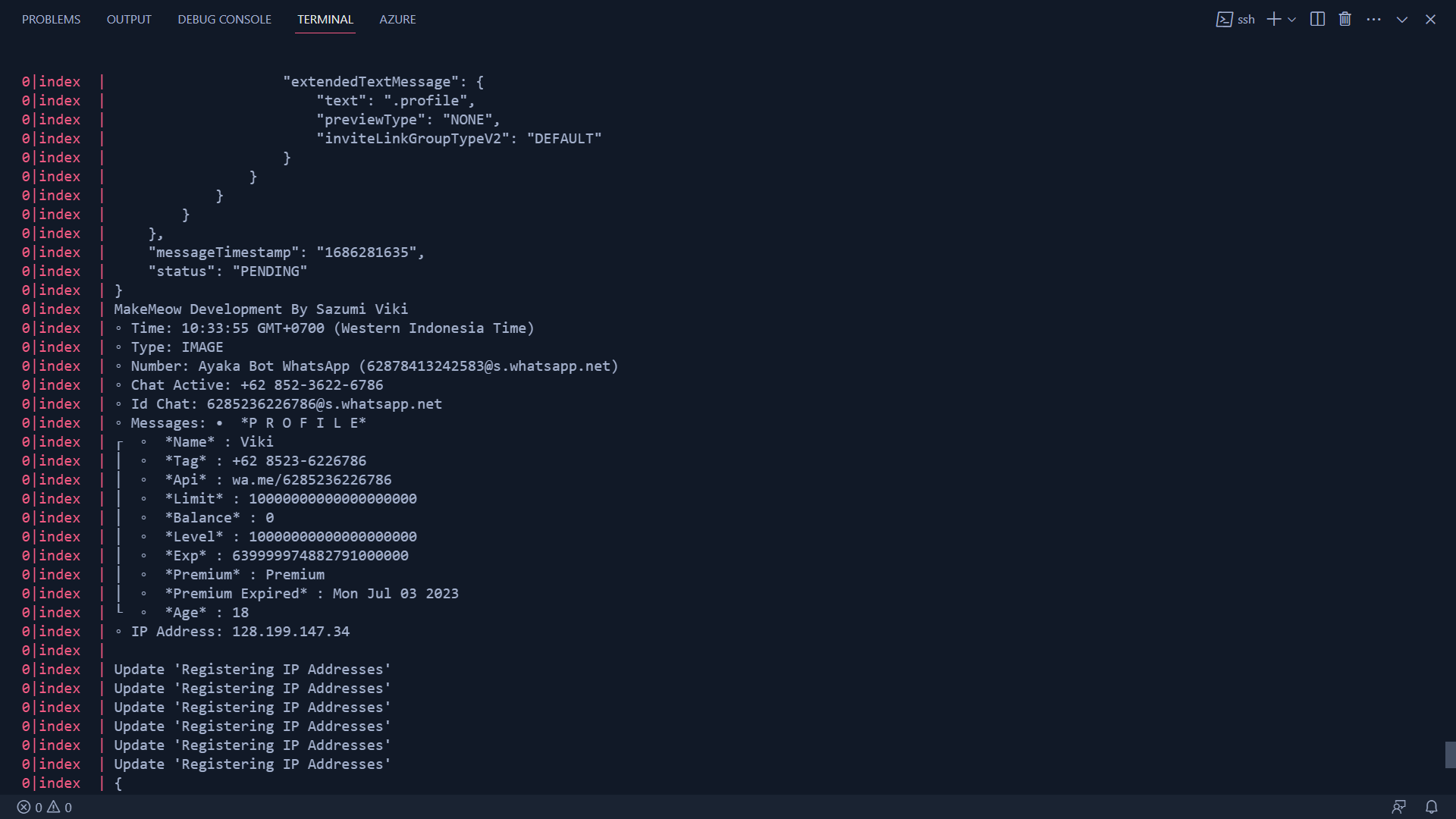1456x819 pixels.
Task: Click the inviteLinkGroupTypeV2 DEFAULT line
Action: click(459, 139)
